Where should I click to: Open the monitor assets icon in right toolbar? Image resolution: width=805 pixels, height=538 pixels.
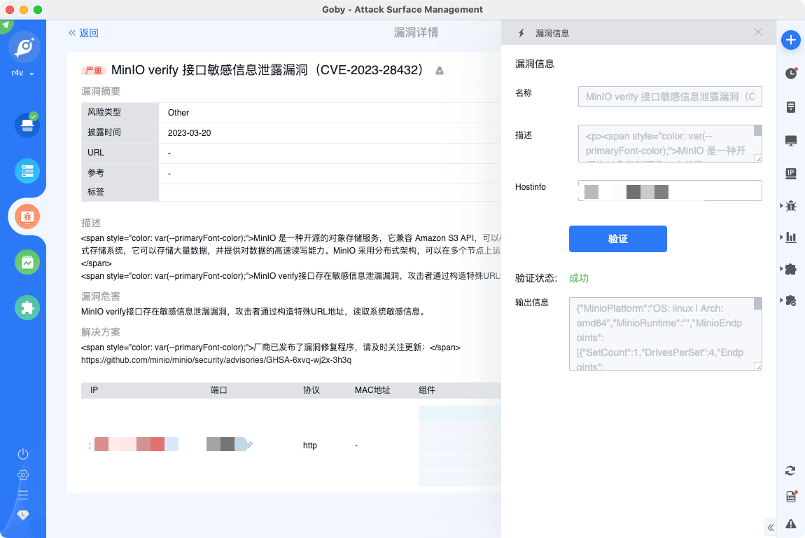coord(791,140)
